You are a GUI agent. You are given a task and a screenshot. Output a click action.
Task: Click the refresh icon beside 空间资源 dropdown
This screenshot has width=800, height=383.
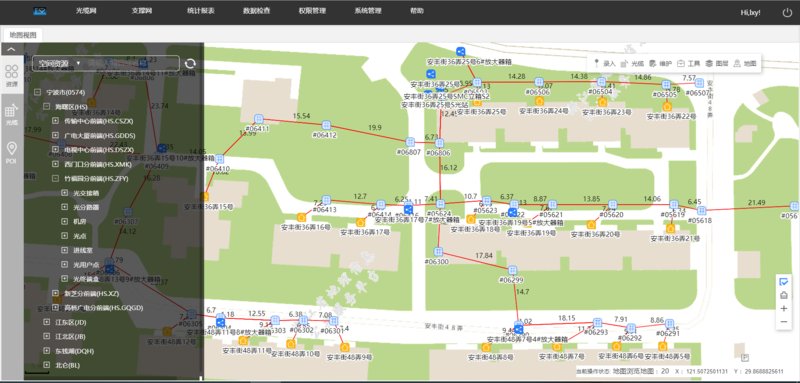(x=190, y=63)
